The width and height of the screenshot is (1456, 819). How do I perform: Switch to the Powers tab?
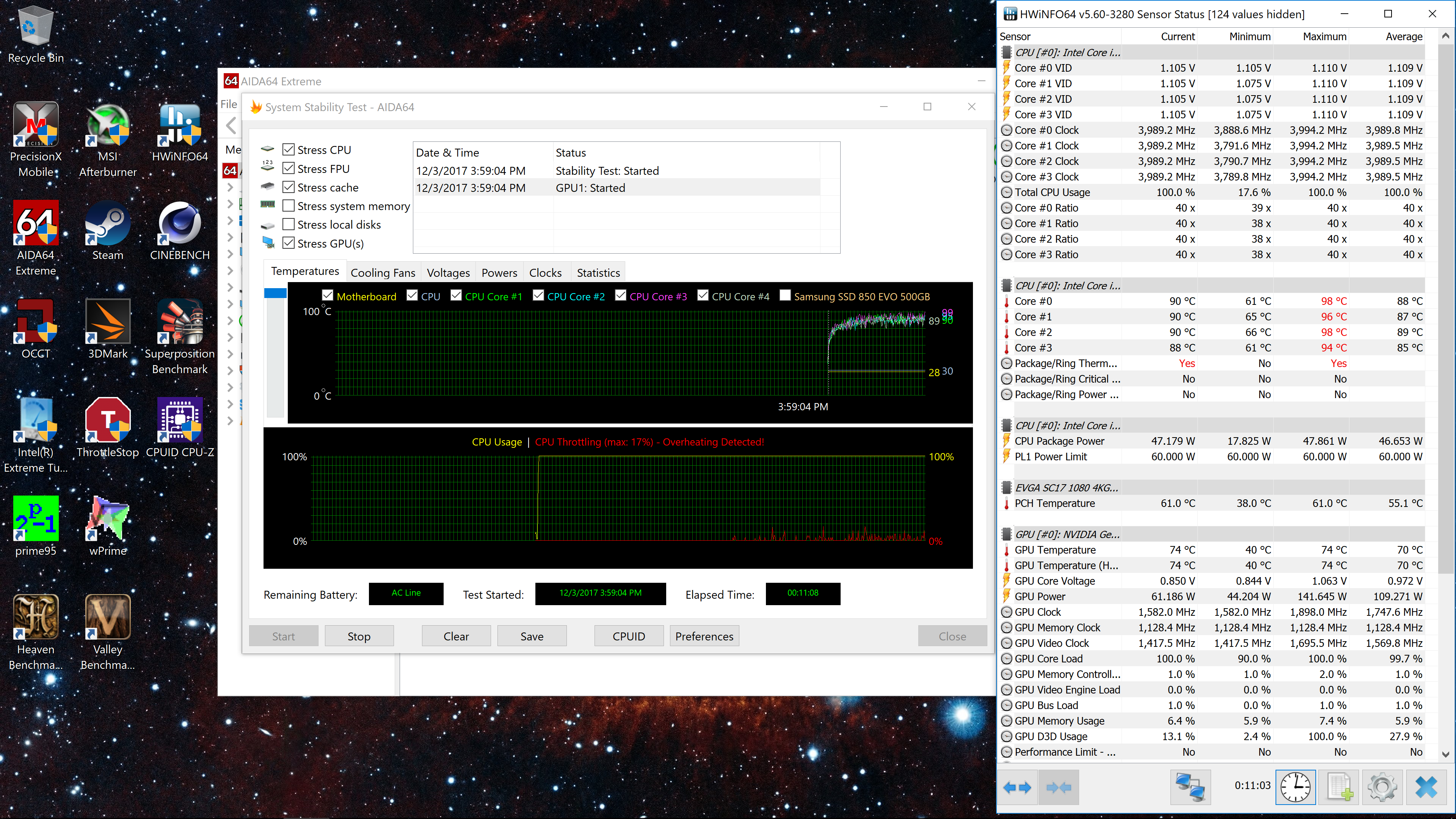(x=499, y=273)
